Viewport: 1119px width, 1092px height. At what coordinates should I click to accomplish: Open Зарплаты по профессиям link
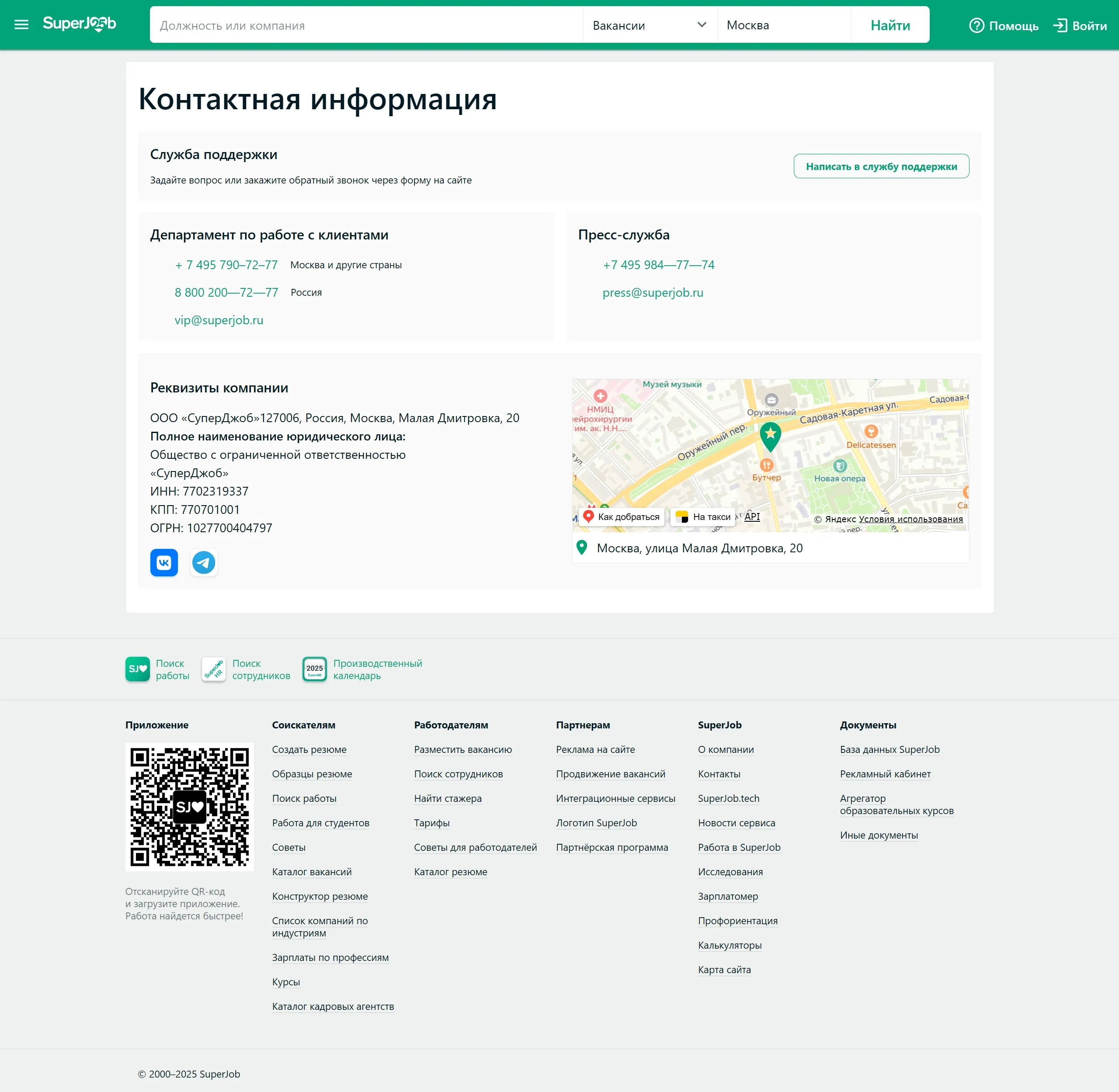(x=330, y=958)
